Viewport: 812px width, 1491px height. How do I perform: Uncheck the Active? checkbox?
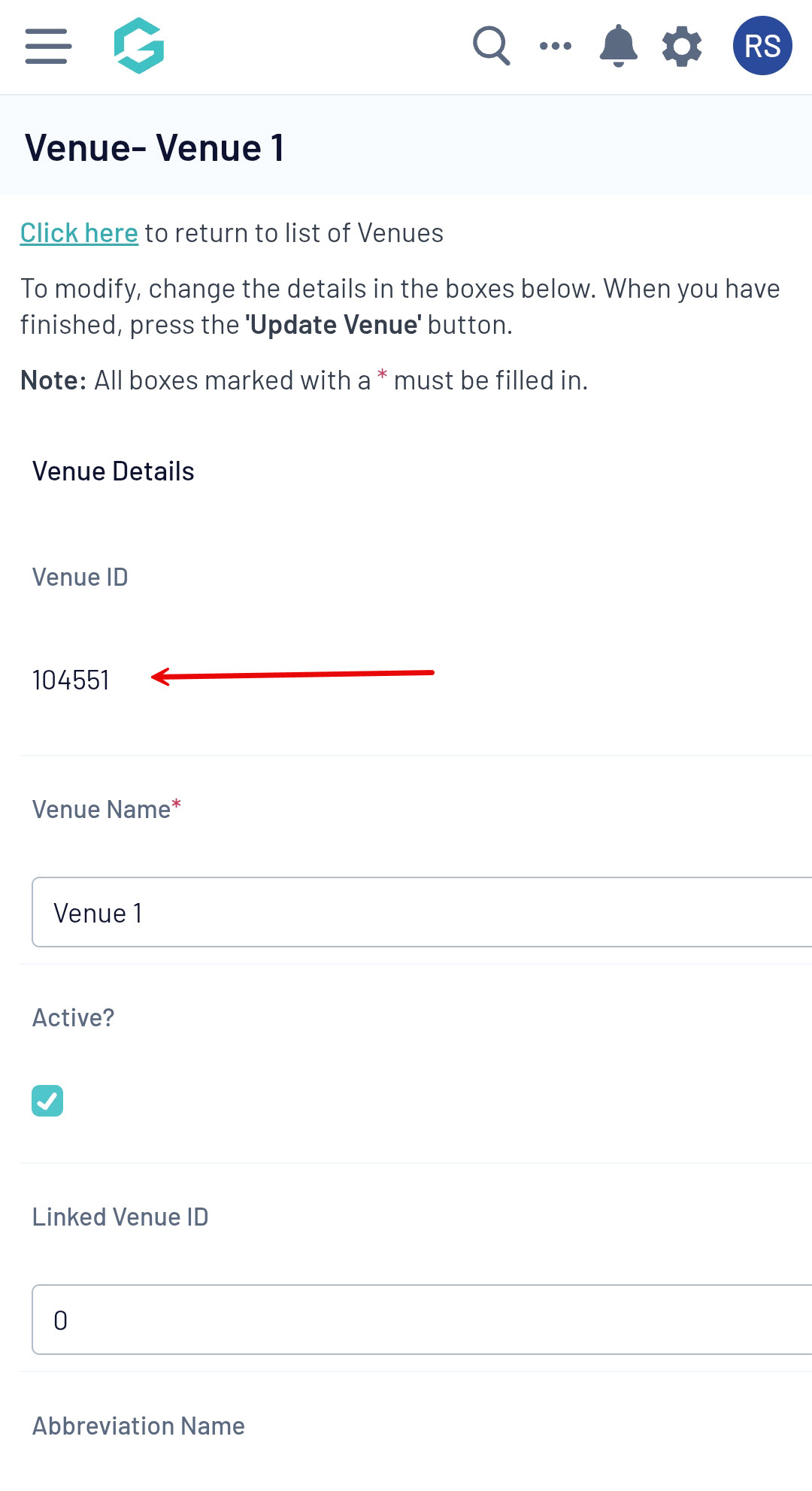(x=47, y=1101)
